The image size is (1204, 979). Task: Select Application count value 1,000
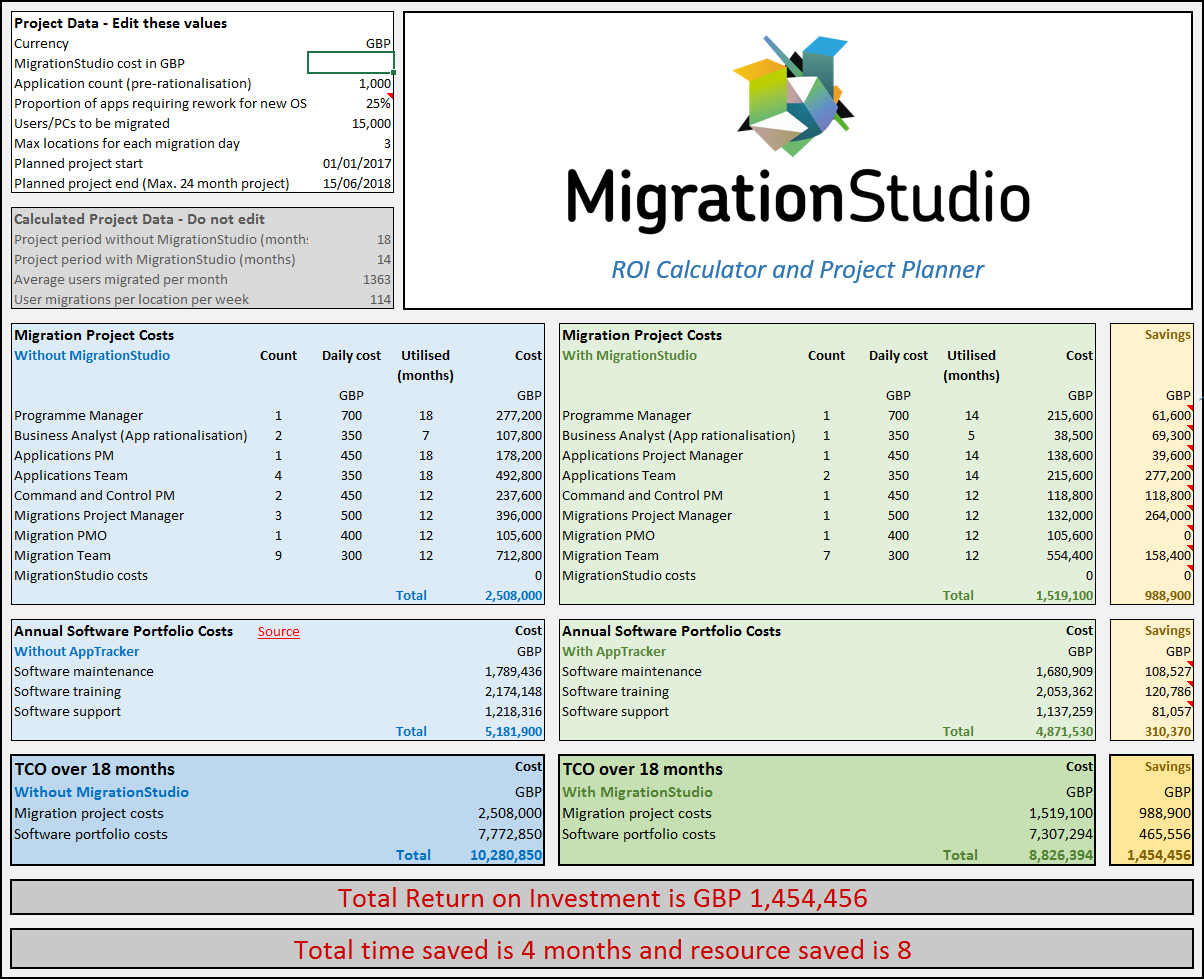point(375,84)
